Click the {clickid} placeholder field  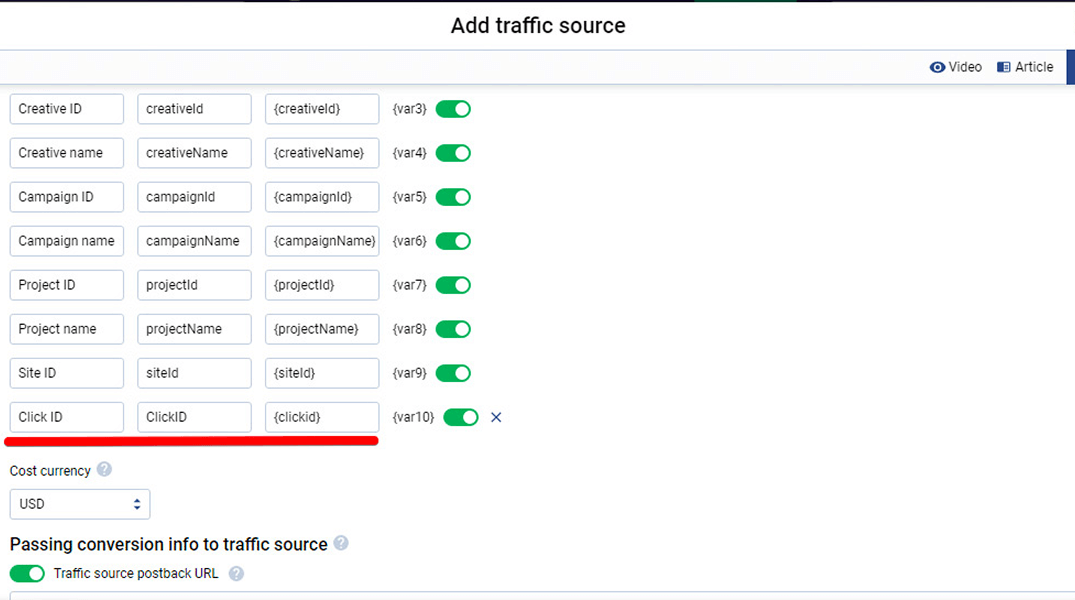[x=322, y=417]
